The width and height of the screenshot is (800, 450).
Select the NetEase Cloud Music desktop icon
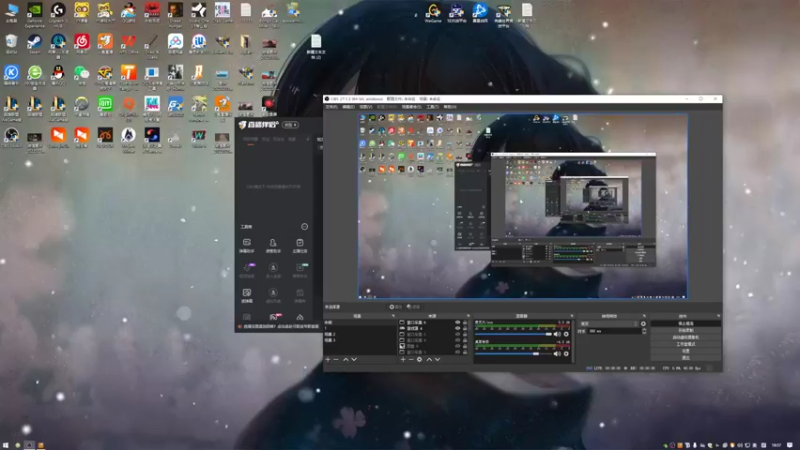click(x=81, y=44)
